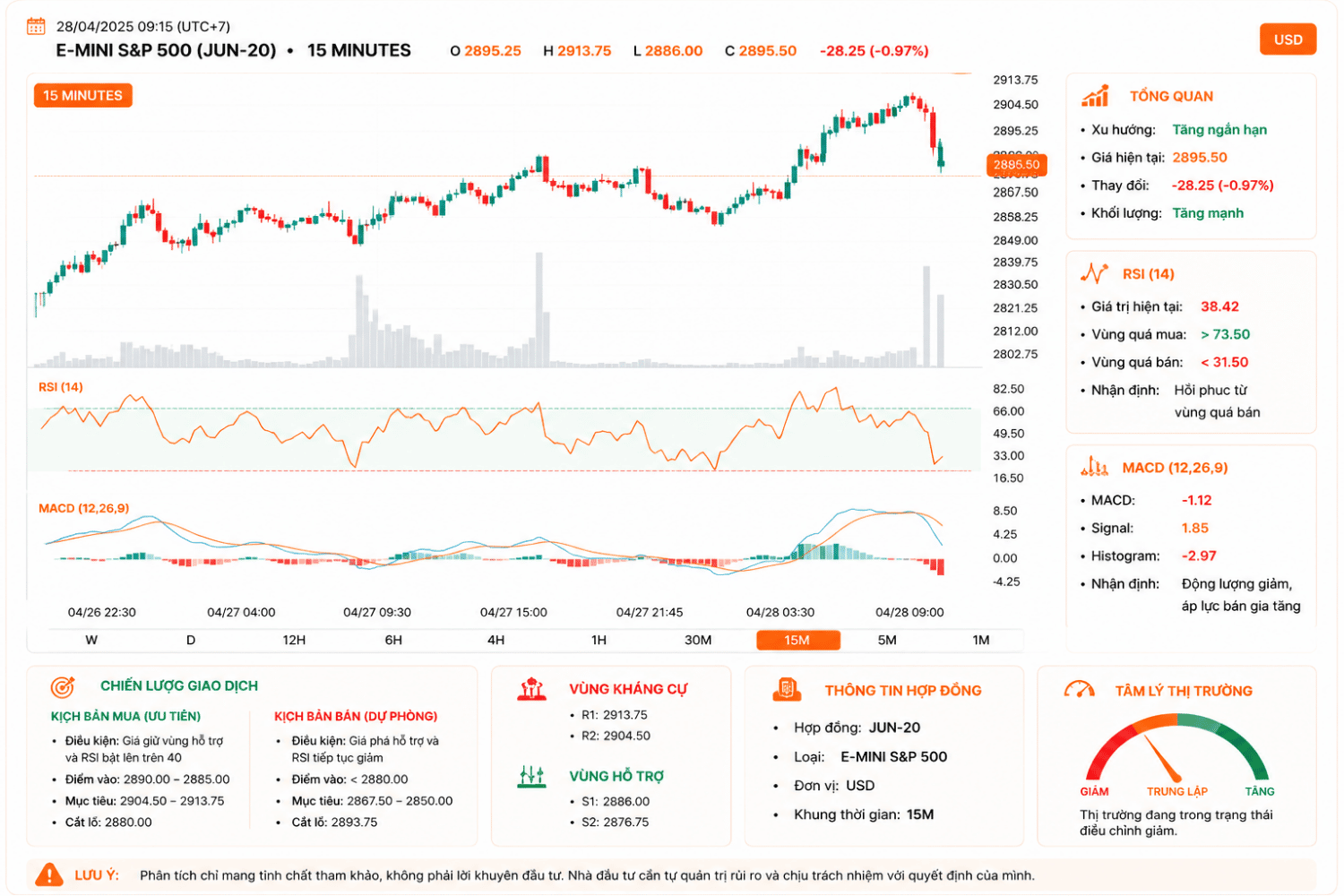The width and height of the screenshot is (1344, 896).
Task: Click the market sentiment gauge needle
Action: coord(1164,758)
